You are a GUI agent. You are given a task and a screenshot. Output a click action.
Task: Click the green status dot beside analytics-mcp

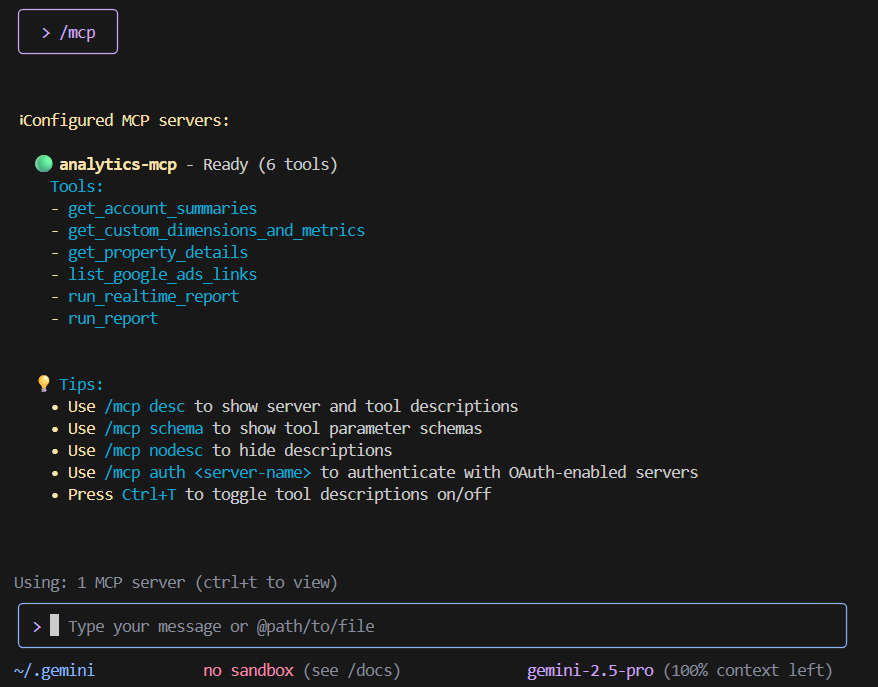(43, 164)
